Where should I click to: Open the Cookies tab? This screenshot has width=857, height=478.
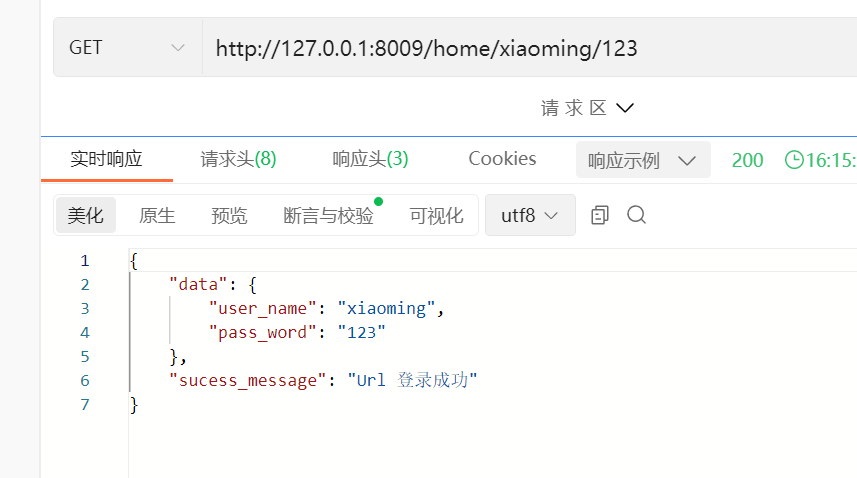502,158
